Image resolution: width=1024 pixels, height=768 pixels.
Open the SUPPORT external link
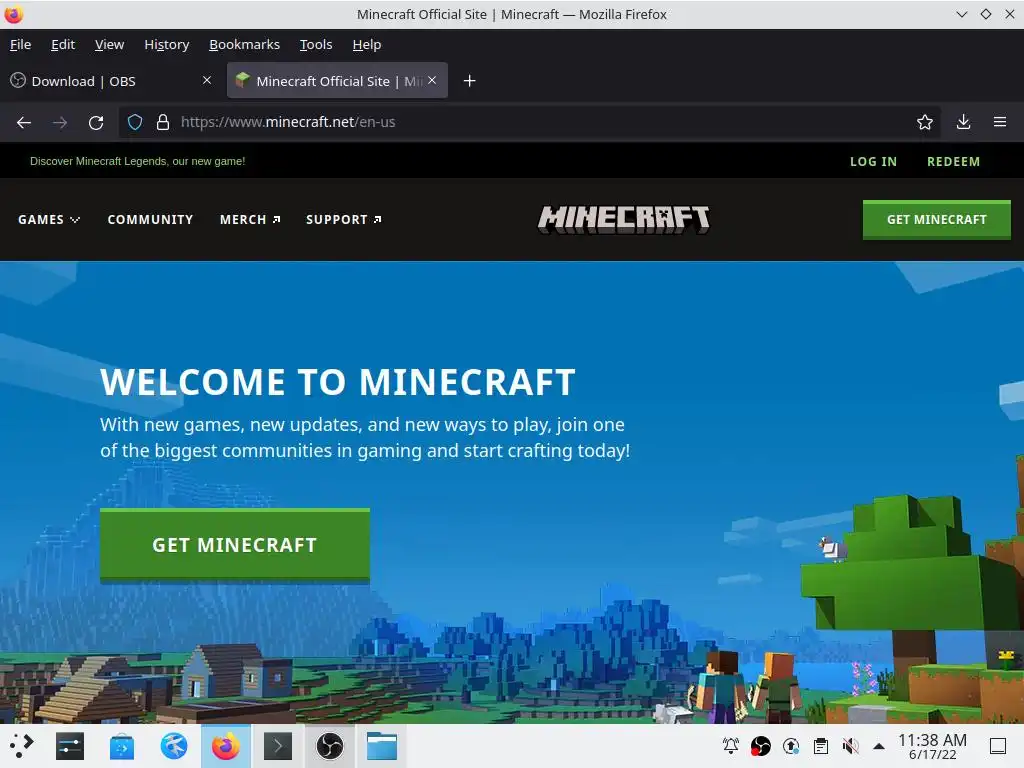(344, 219)
